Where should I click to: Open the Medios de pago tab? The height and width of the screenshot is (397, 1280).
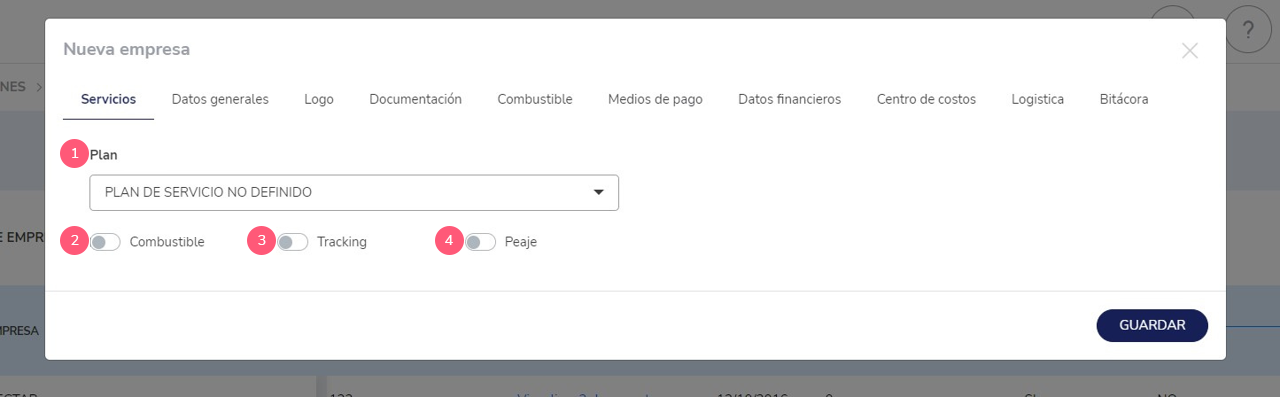coord(655,99)
